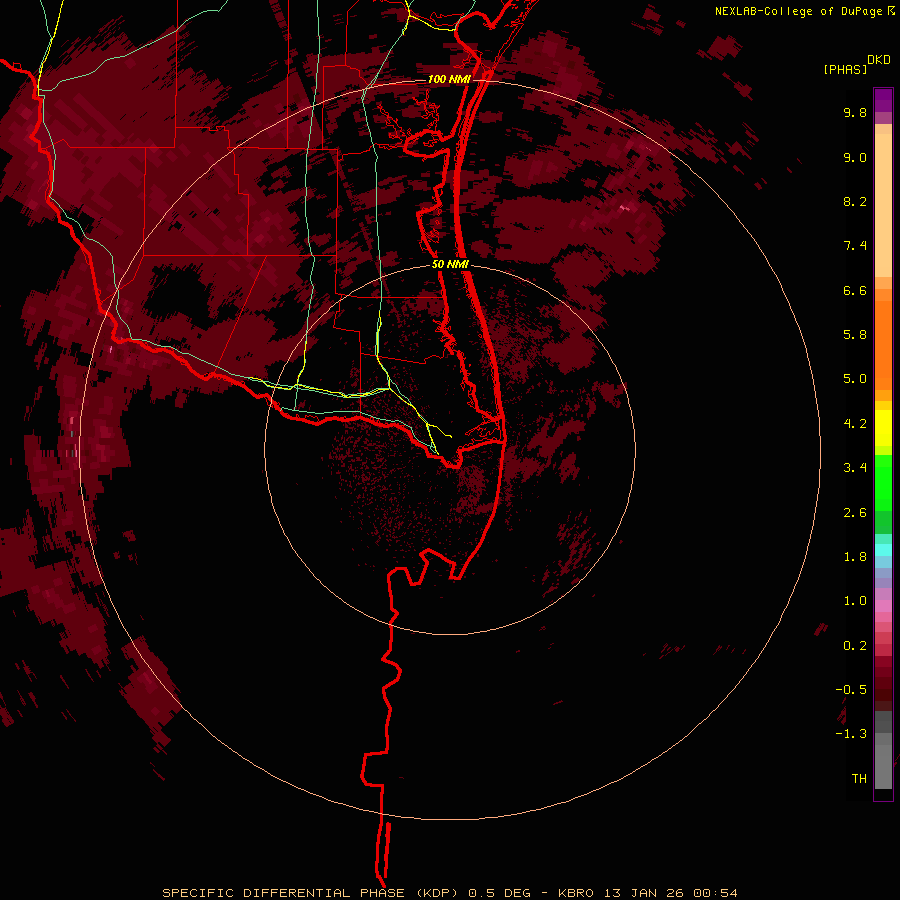900x900 pixels.
Task: Select the 50 NMI range ring label
Action: pyautogui.click(x=451, y=265)
